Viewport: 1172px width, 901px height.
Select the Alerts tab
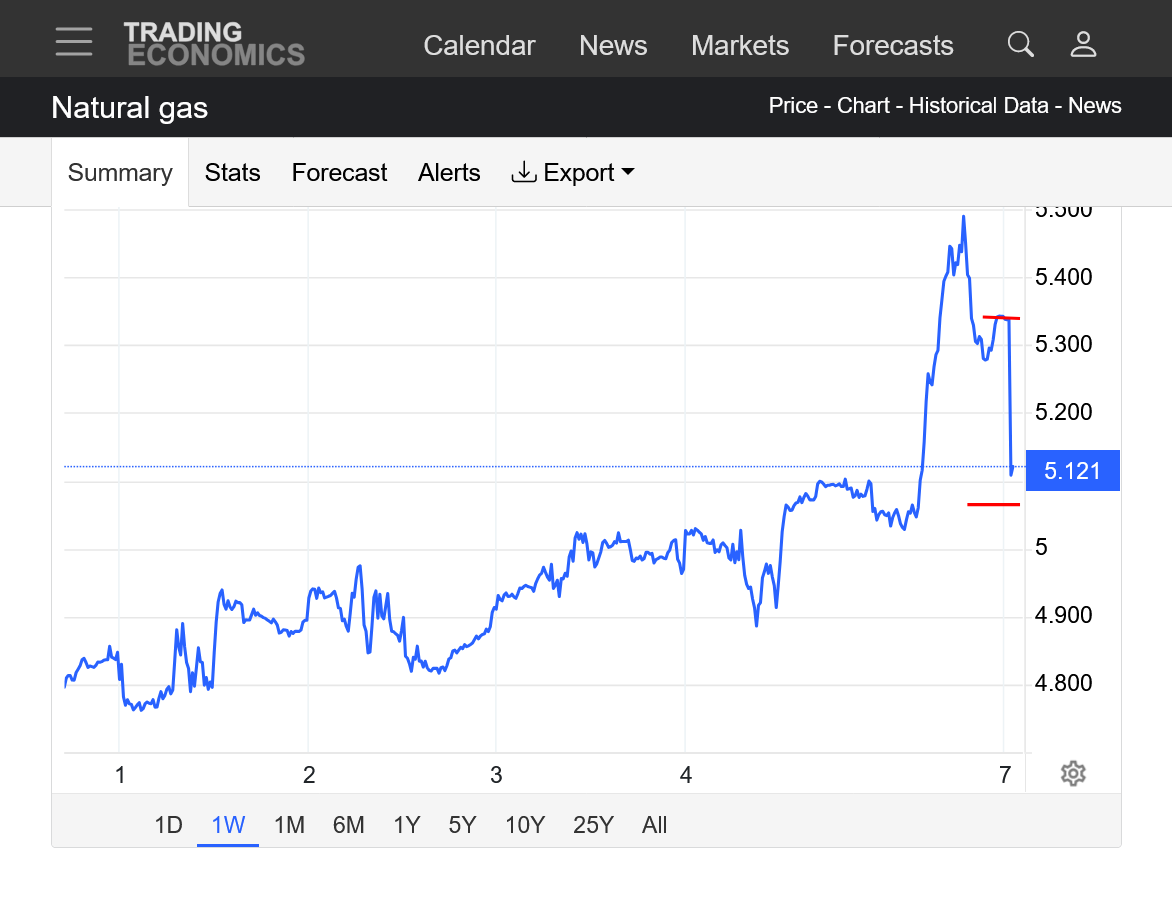click(449, 173)
